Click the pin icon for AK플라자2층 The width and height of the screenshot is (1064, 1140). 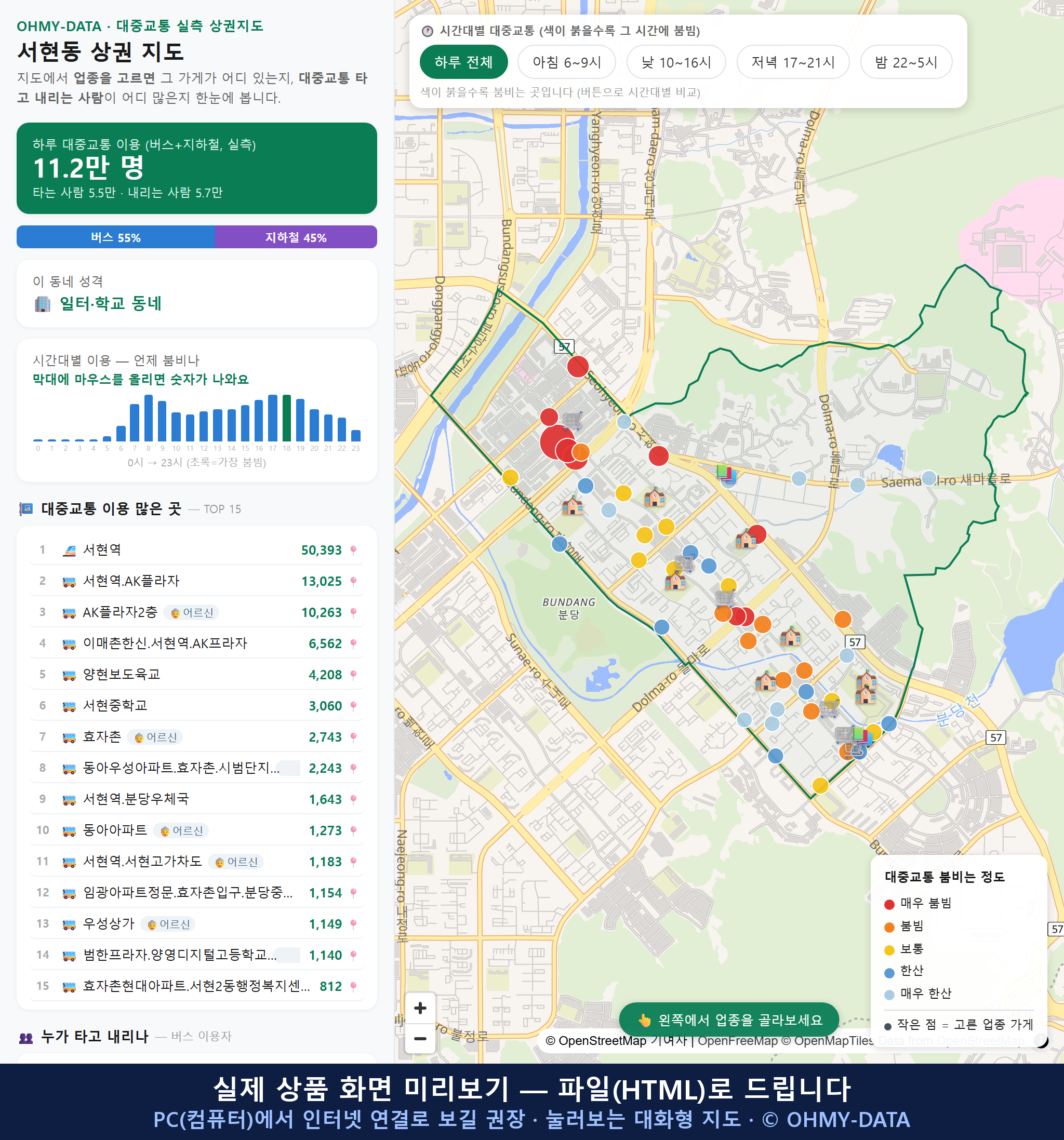[353, 612]
